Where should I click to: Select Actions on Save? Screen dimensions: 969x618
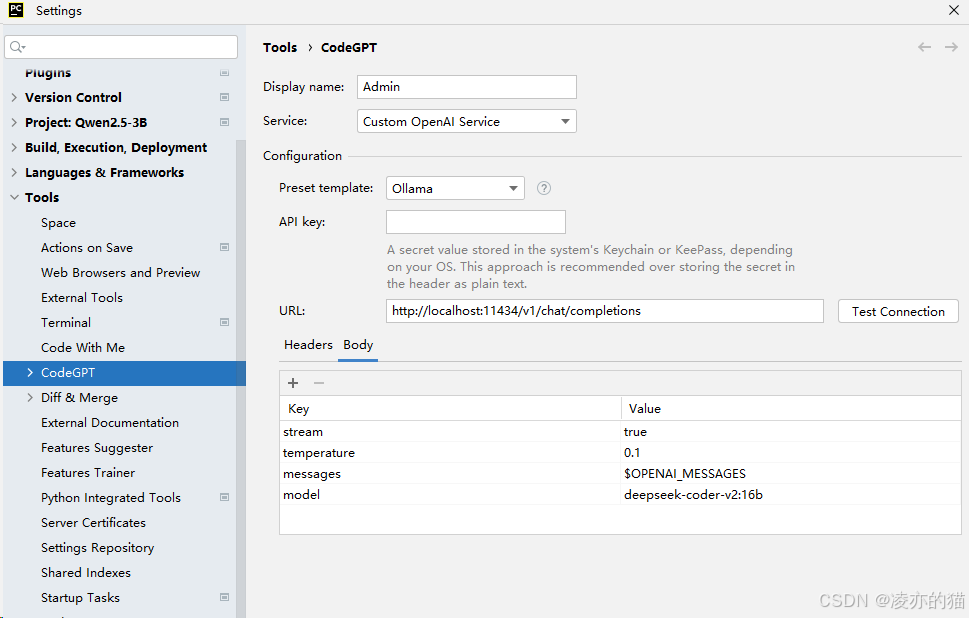pos(87,247)
